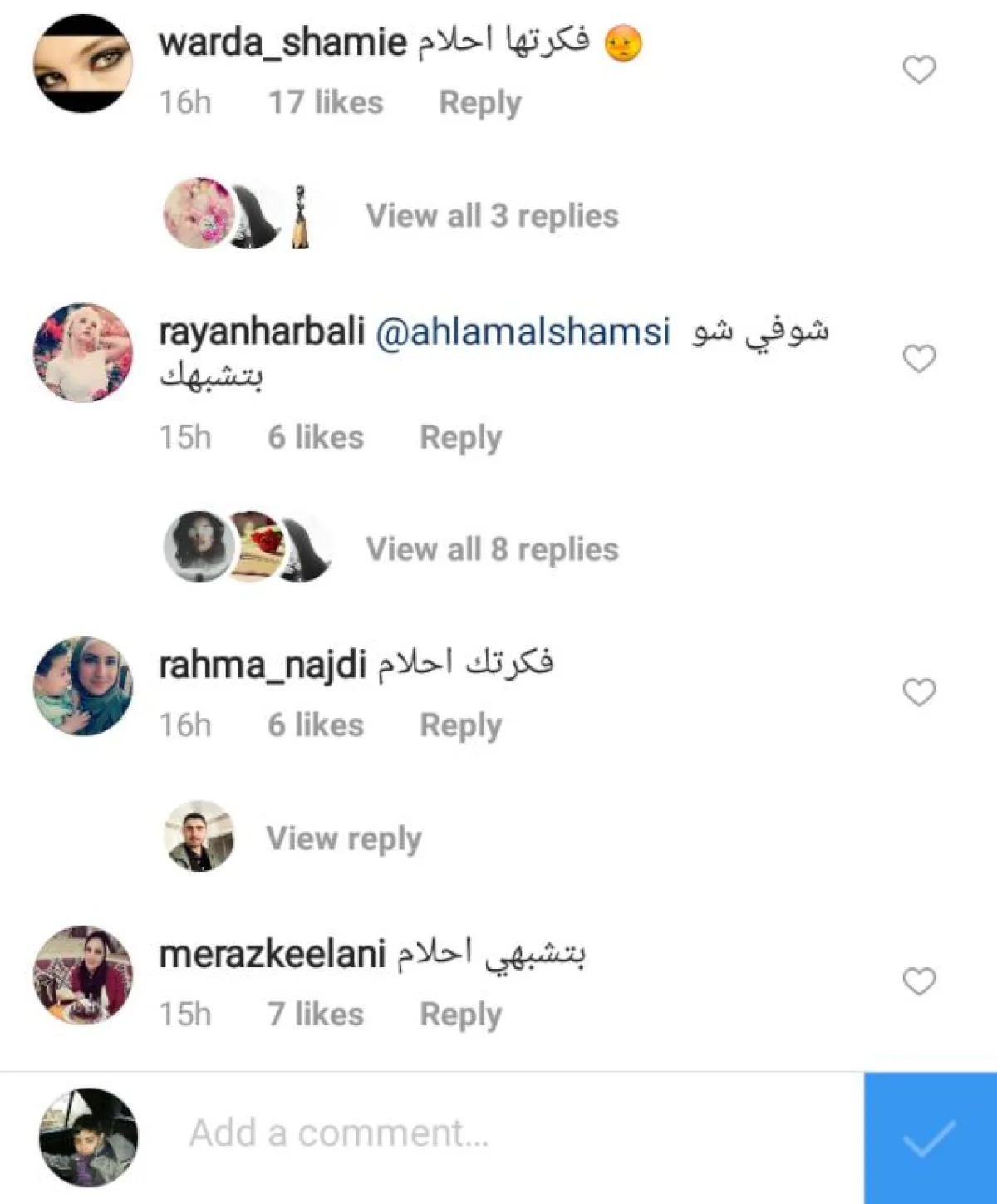Viewport: 997px width, 1204px height.
Task: Open rayanharbali's profile avatar
Action: [x=83, y=352]
